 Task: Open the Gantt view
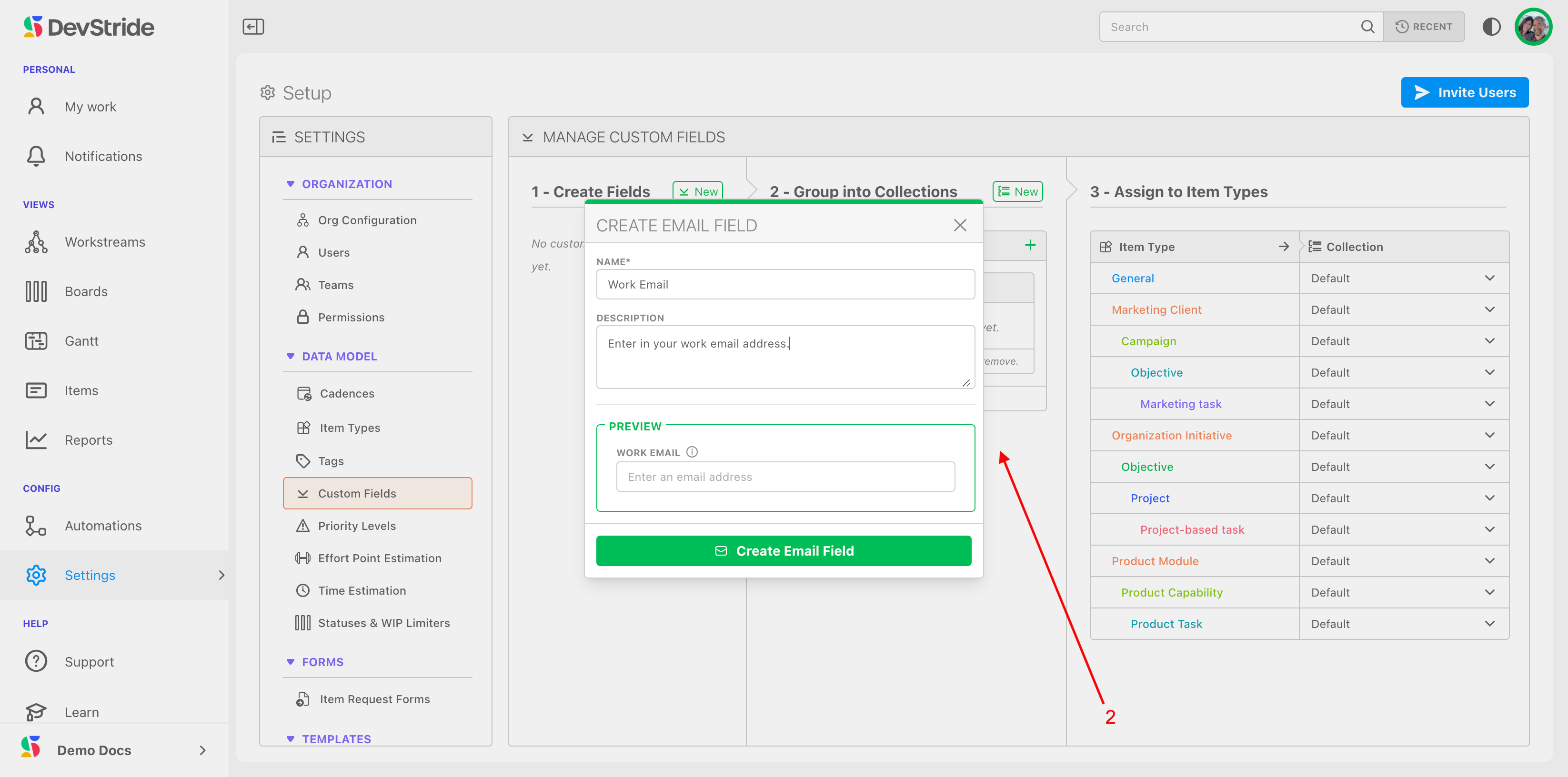coord(81,341)
